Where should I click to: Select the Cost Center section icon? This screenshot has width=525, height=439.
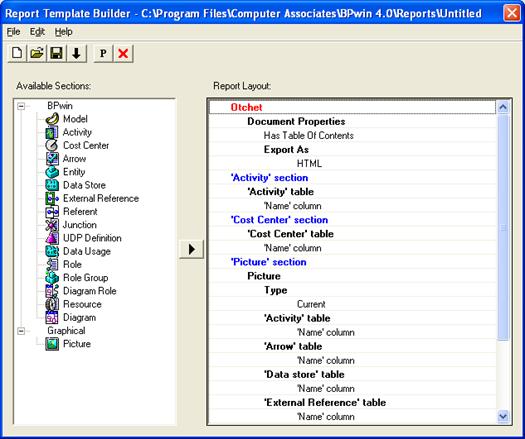52,145
